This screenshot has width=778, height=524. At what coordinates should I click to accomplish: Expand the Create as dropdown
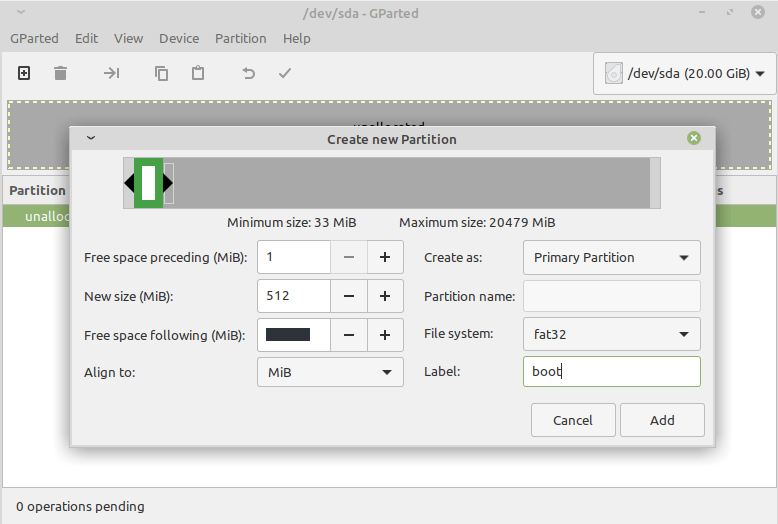tap(611, 257)
